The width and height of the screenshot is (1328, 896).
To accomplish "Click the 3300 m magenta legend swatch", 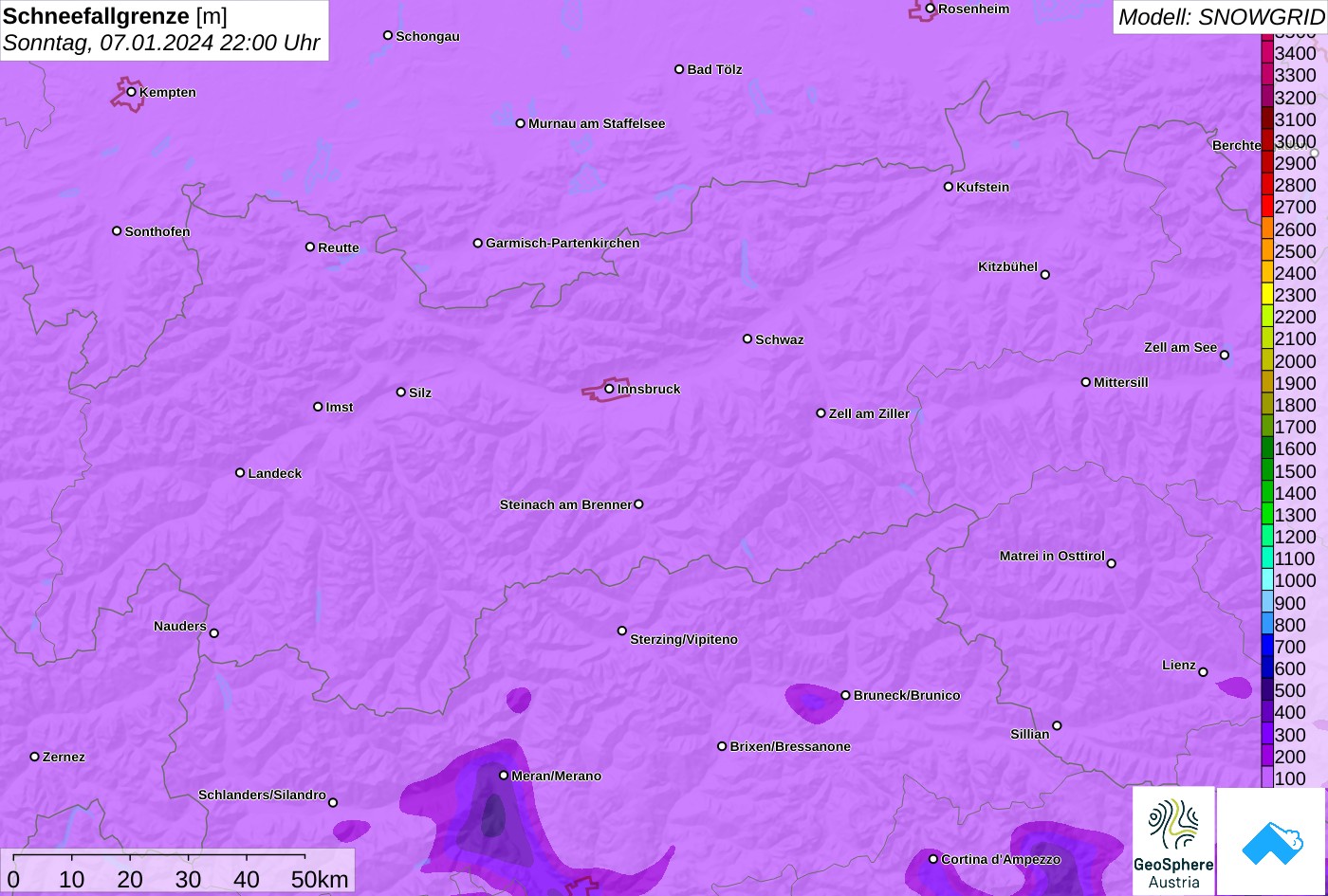I will (x=1266, y=75).
